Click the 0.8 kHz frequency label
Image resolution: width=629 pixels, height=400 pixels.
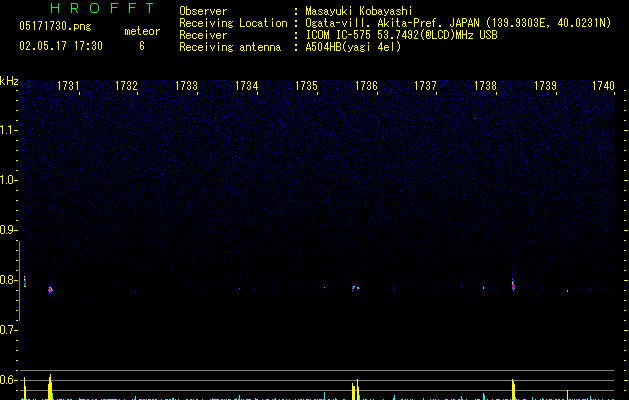tap(8, 280)
